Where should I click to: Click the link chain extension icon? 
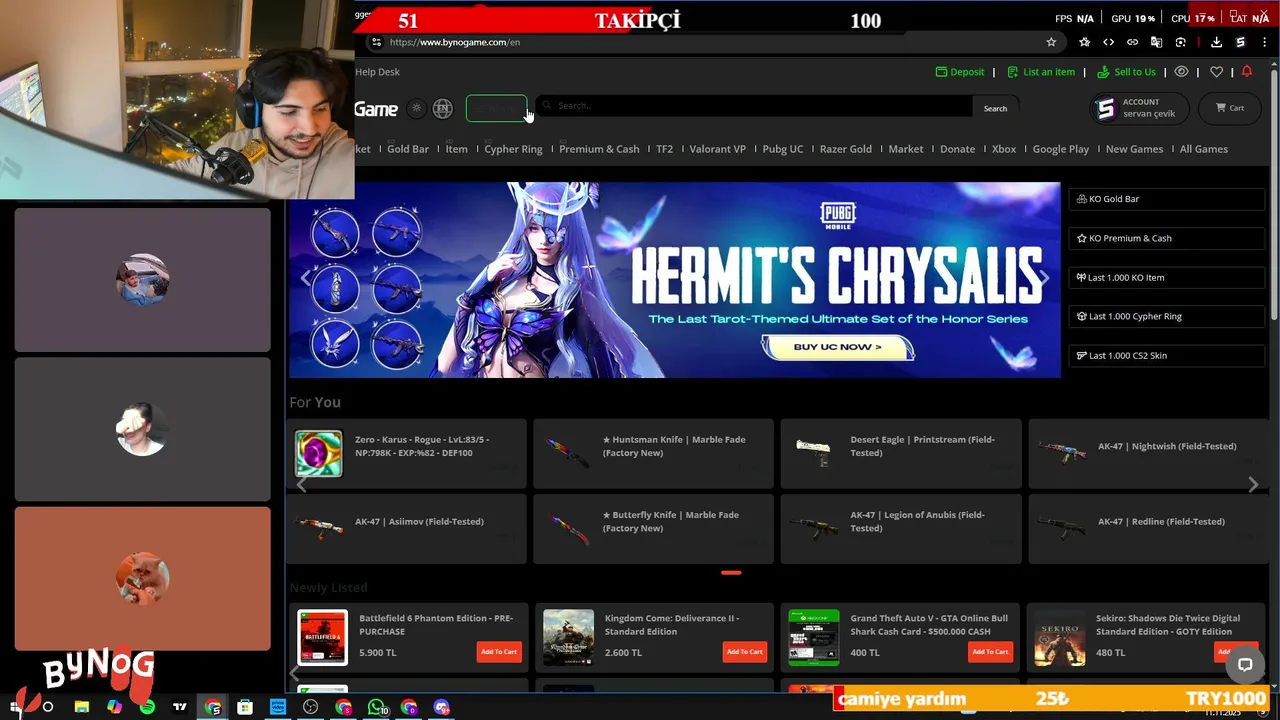pos(1132,42)
